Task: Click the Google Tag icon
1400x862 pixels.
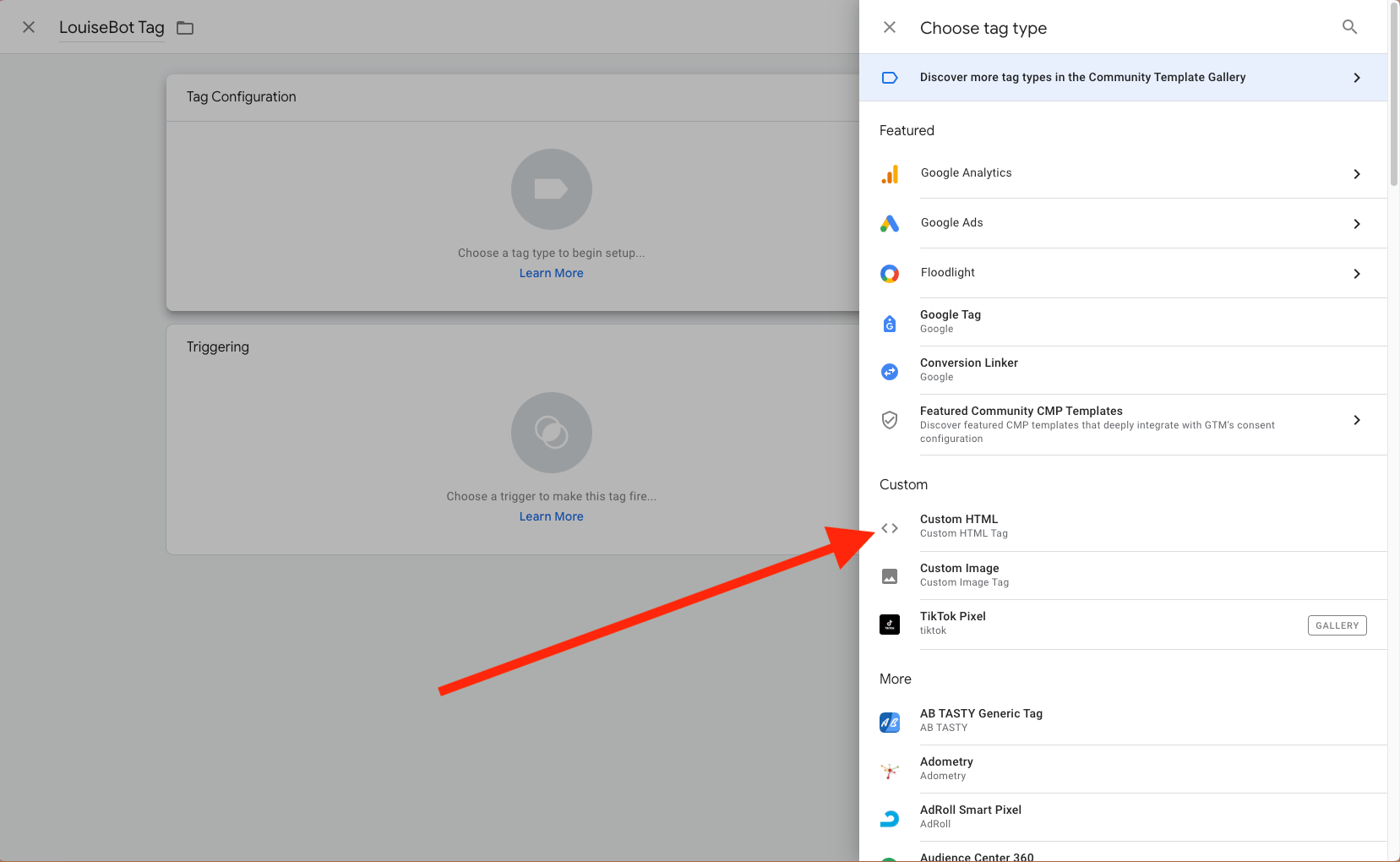Action: [890, 324]
